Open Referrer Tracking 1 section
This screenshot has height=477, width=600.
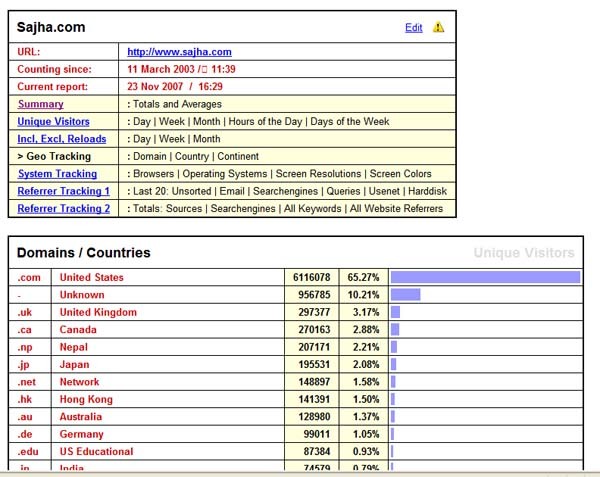pos(63,191)
